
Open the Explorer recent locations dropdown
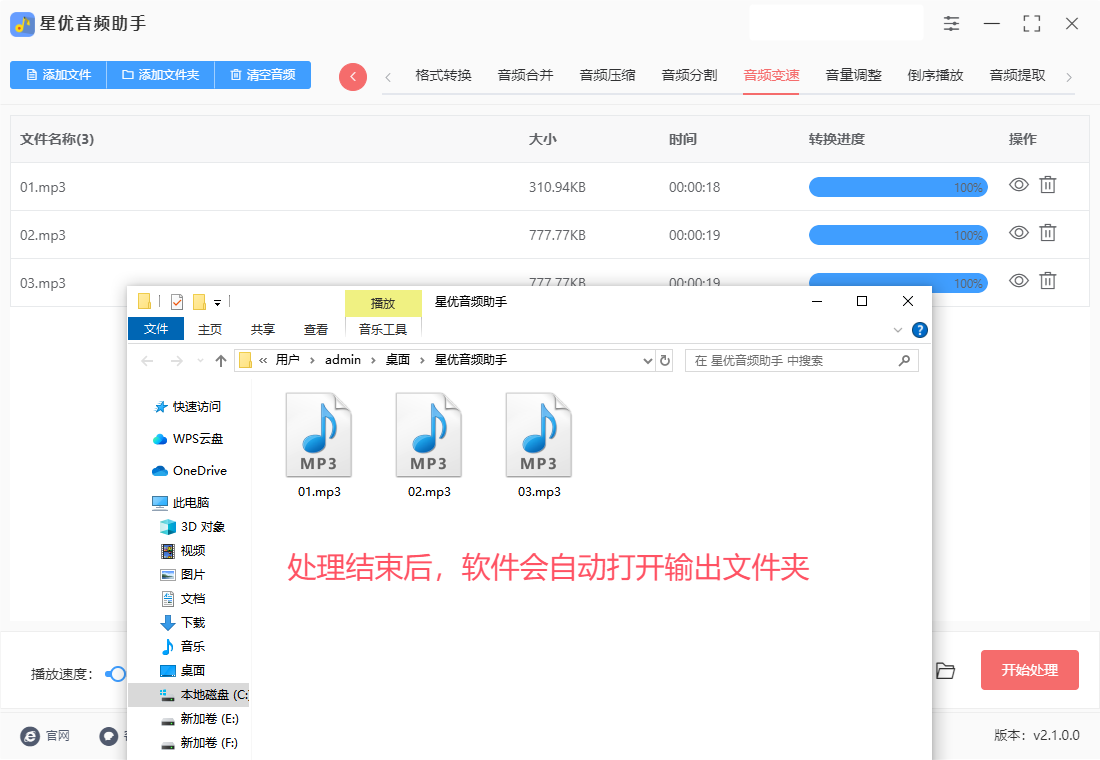coord(201,361)
